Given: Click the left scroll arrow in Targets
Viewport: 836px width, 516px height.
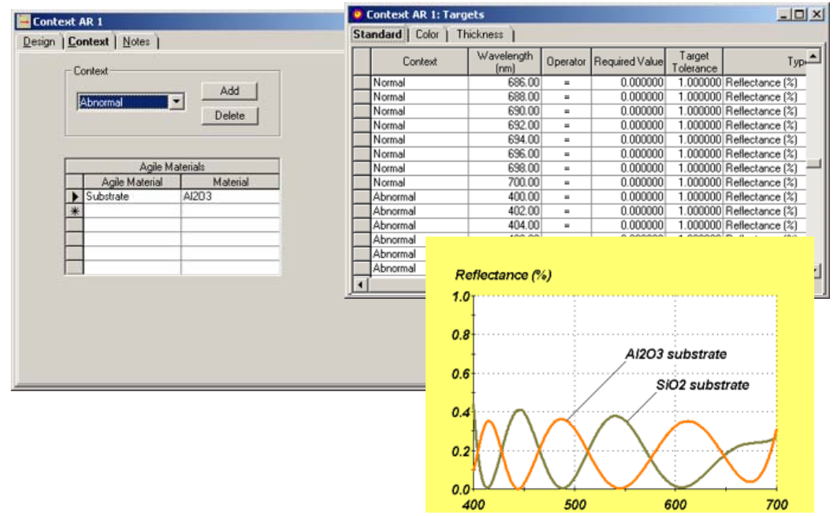Looking at the screenshot, I should pos(360,285).
